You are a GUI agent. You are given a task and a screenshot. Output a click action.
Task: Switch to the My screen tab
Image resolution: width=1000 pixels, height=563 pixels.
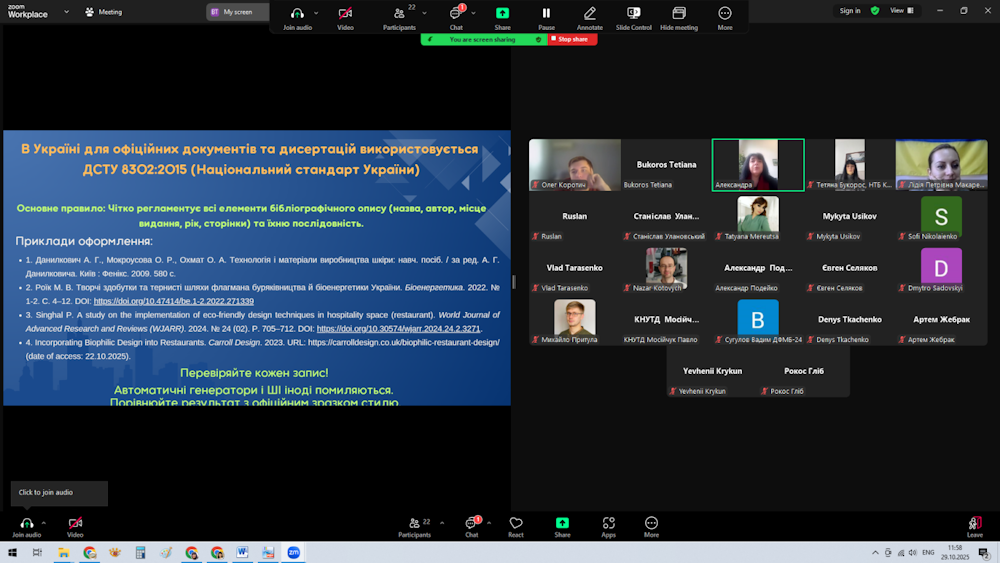237,12
